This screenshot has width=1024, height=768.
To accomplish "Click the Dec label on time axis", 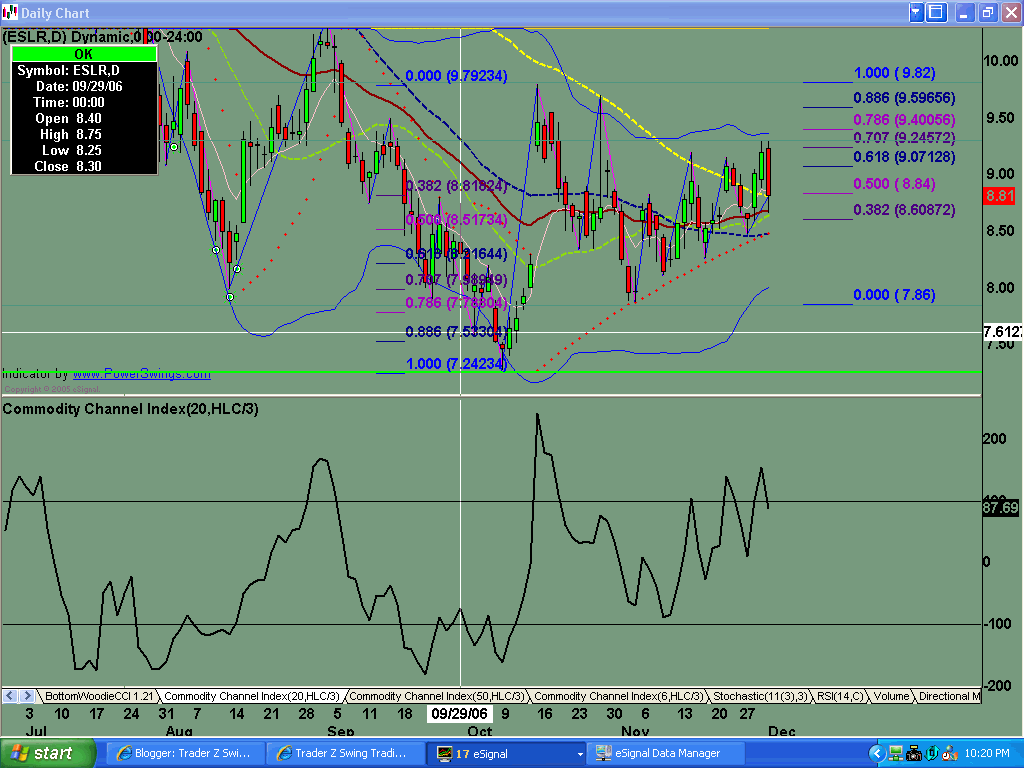I will pos(782,731).
